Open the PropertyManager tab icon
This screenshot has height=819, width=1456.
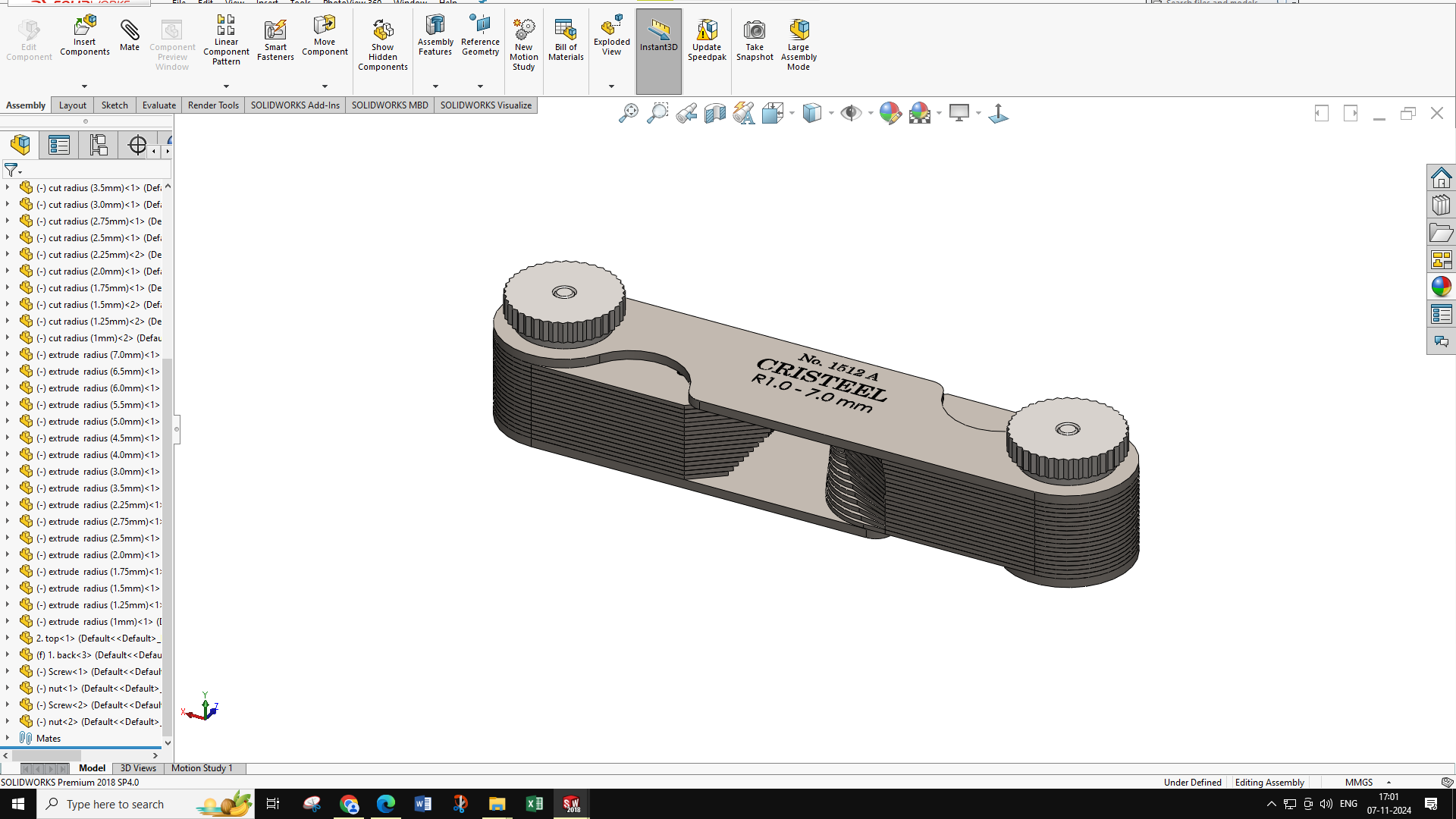59,145
